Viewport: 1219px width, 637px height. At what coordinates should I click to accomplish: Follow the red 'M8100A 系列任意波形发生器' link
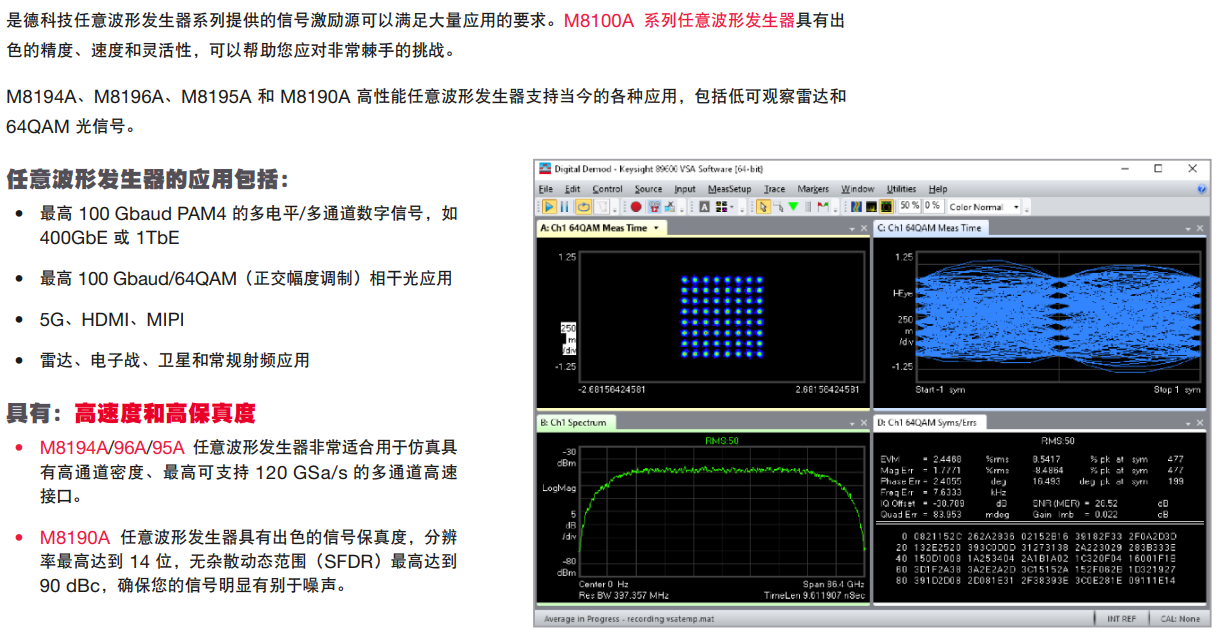(679, 21)
